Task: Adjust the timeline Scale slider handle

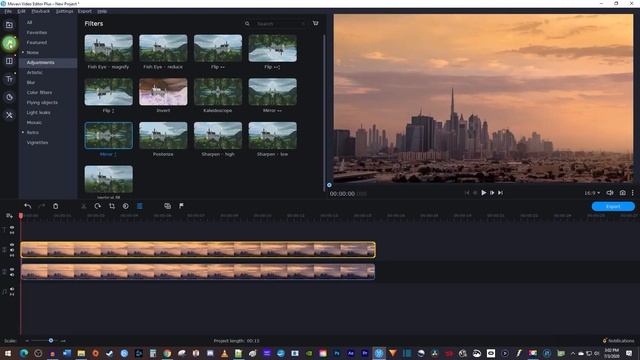Action: point(51,340)
